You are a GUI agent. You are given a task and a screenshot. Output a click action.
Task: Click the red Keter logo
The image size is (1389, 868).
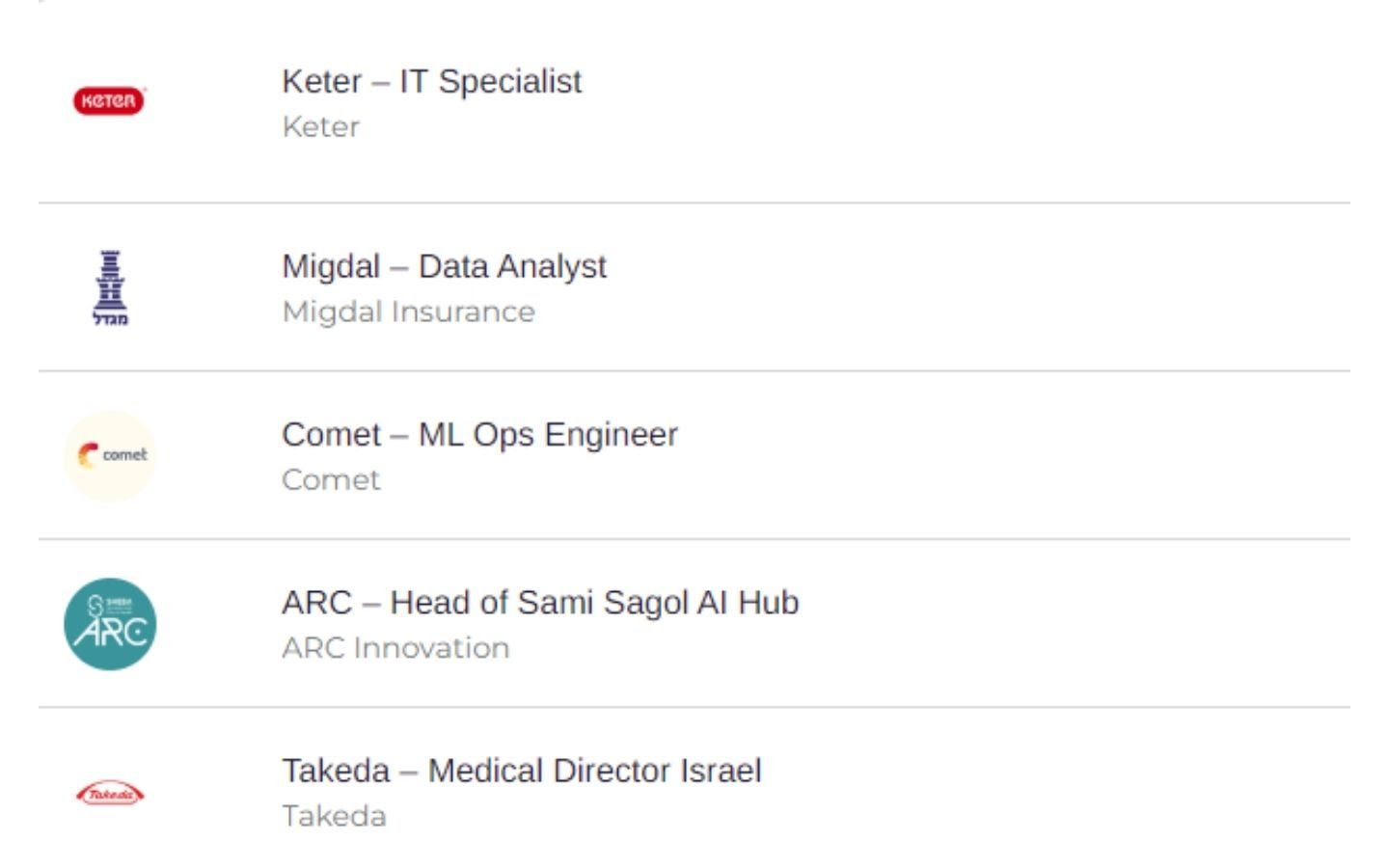click(109, 100)
